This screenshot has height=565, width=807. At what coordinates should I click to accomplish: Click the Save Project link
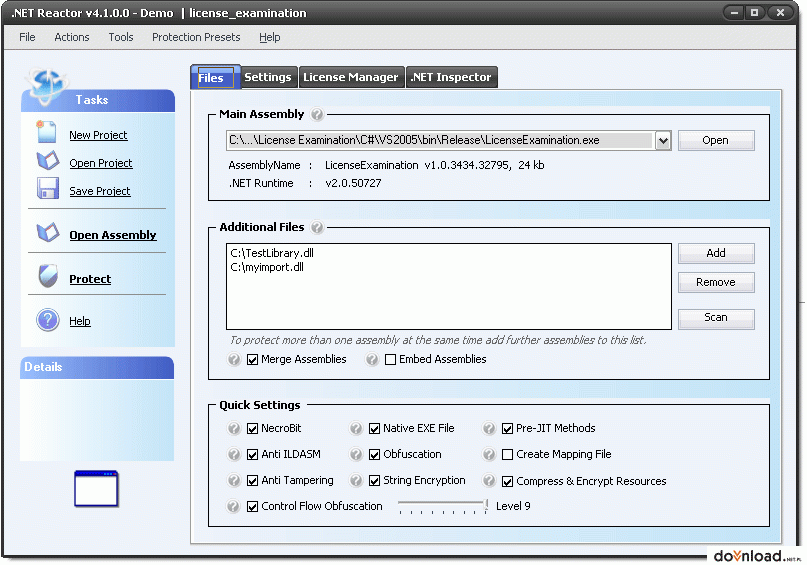pos(100,191)
